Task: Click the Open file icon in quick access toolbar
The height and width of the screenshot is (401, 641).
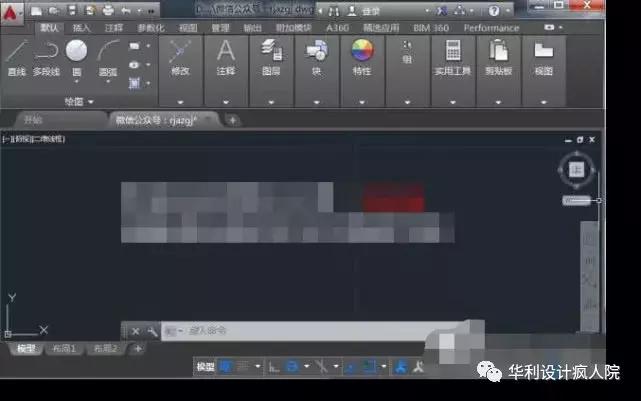Action: click(54, 11)
